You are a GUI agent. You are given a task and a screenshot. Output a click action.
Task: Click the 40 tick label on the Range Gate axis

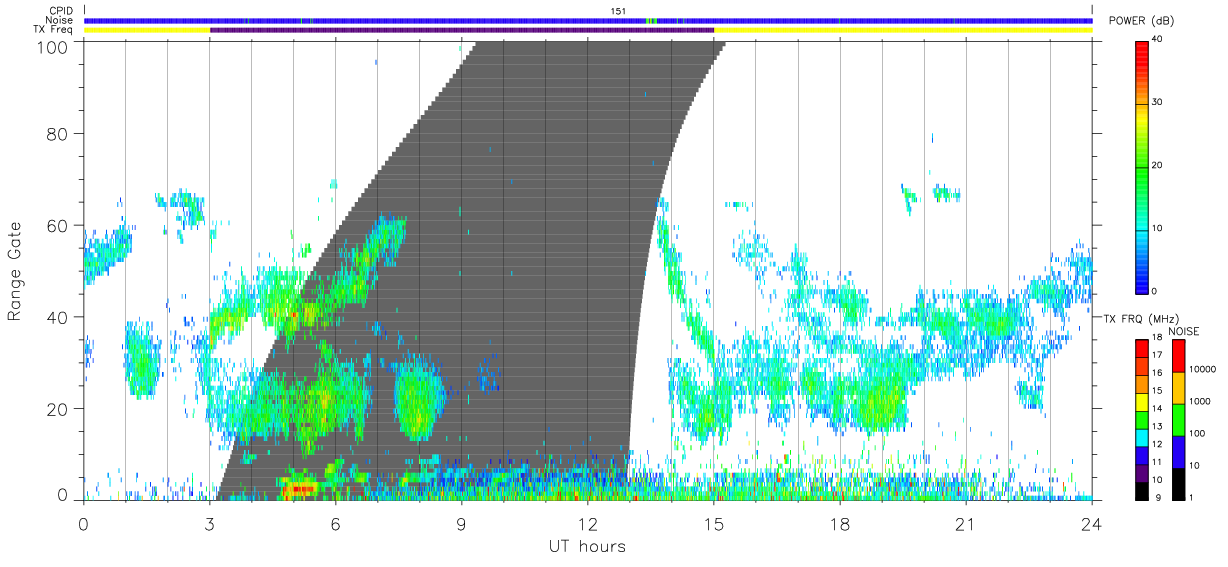coord(58,317)
